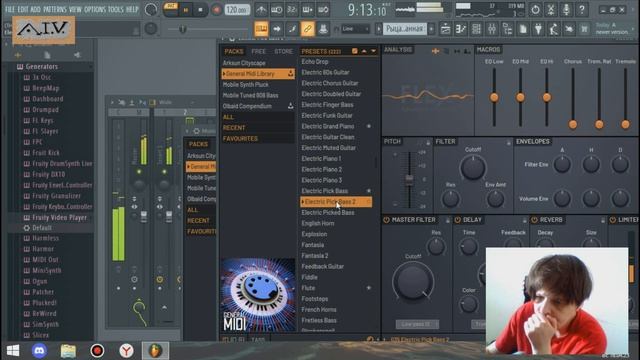Screen dimensions: 640x360
Task: Open the presets header dropdown arrow
Action: pos(373,51)
